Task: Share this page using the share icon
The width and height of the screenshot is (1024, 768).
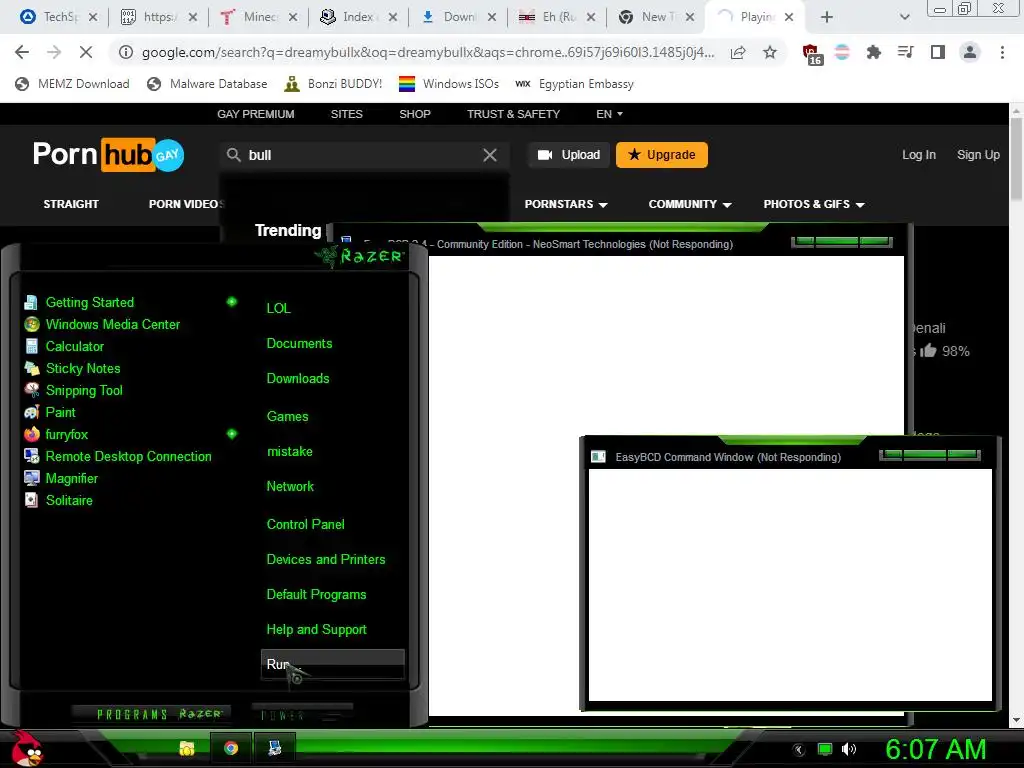Action: (738, 52)
